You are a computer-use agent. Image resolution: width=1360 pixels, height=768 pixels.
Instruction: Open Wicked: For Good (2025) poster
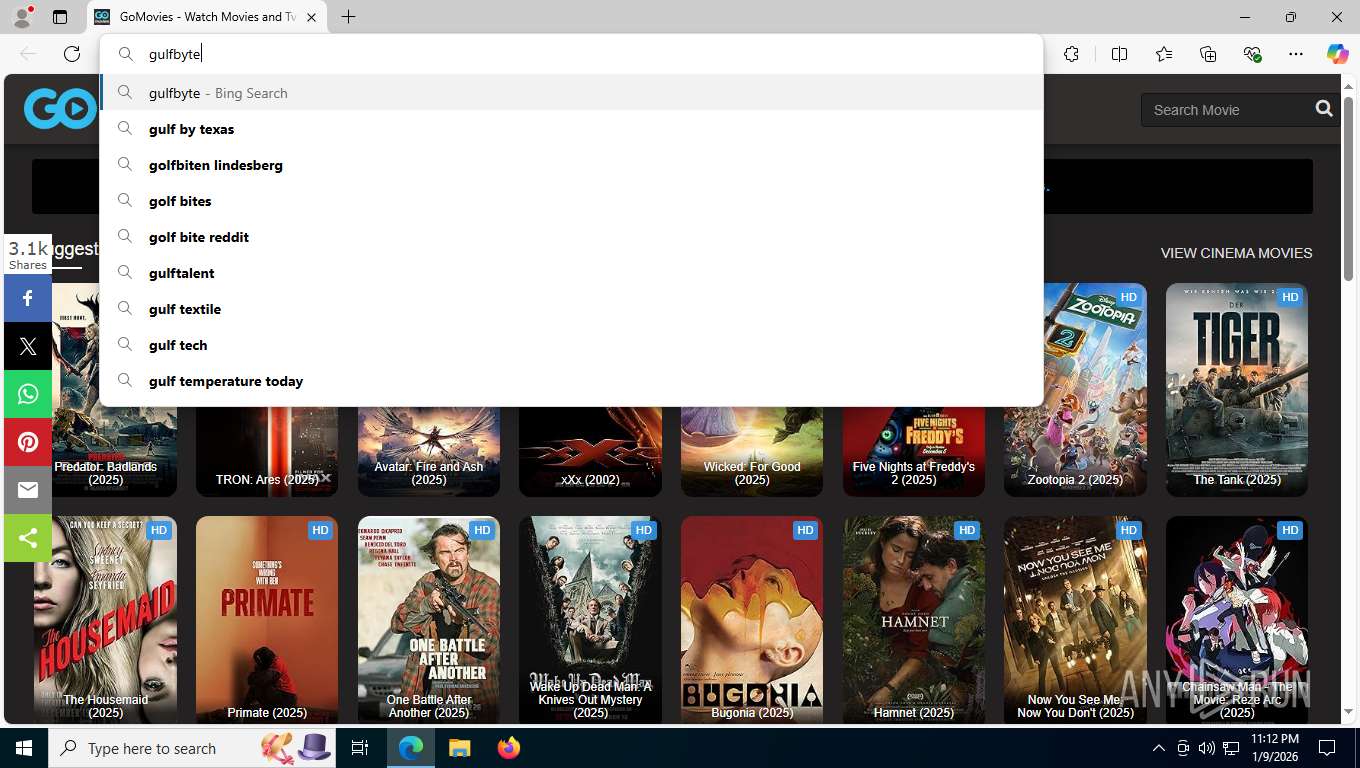pos(752,452)
